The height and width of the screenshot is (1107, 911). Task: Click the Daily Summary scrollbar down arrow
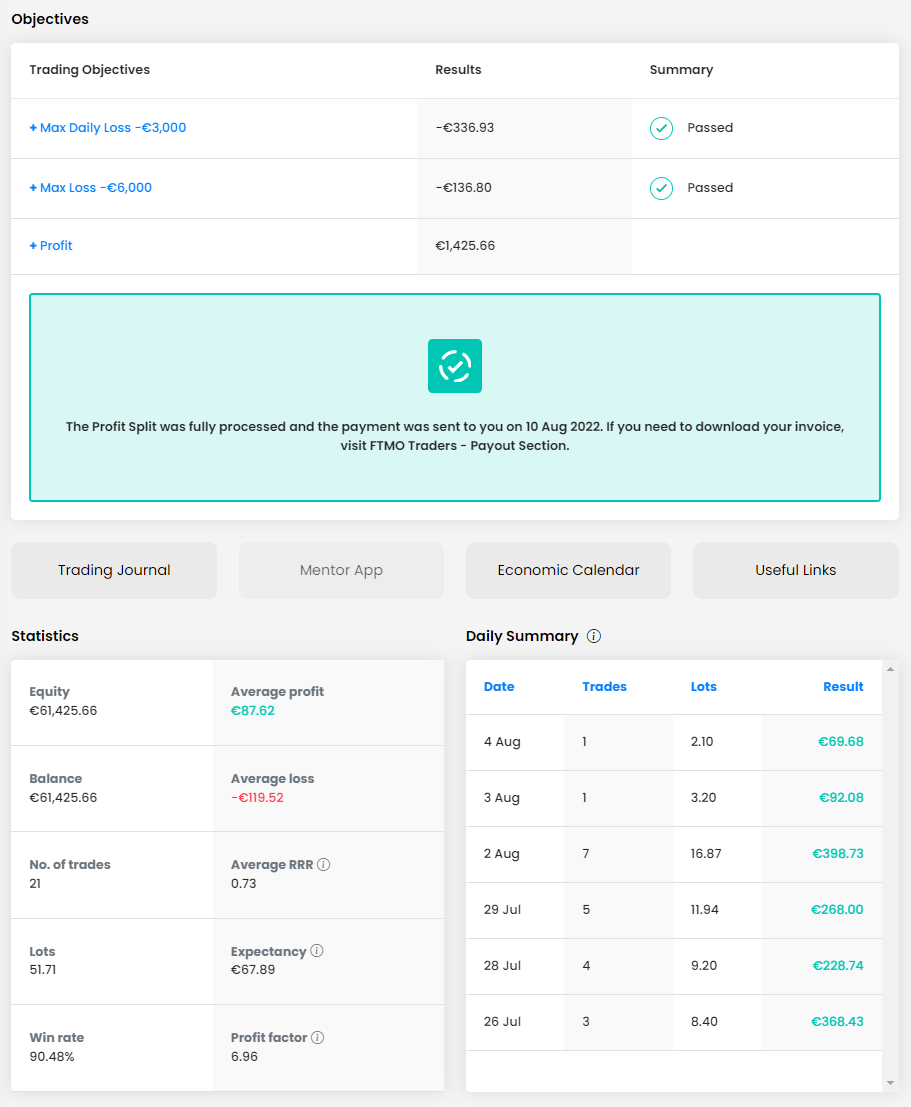891,1083
